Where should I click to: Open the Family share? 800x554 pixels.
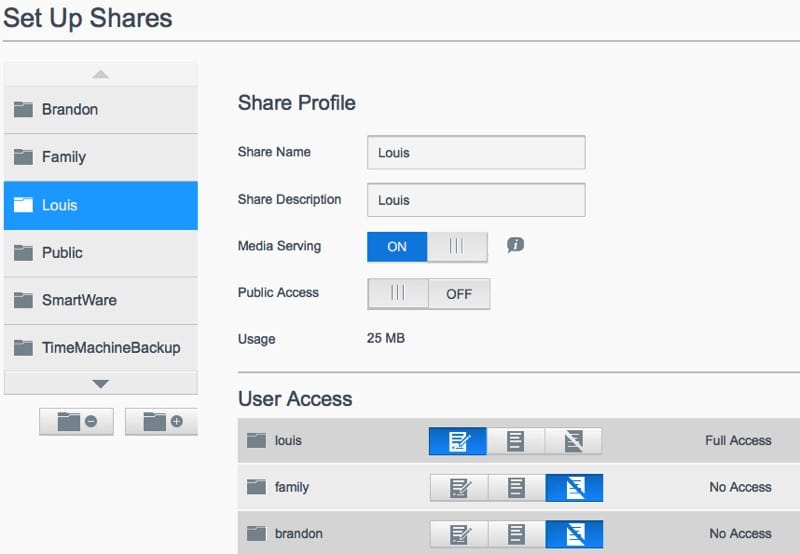point(100,157)
